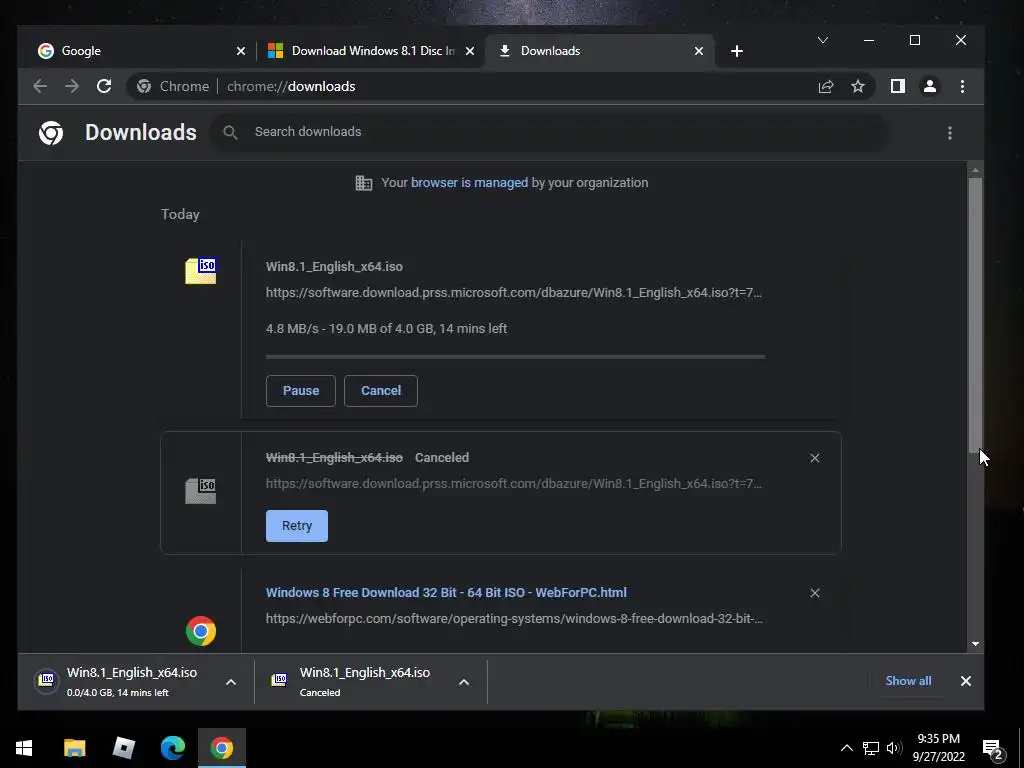This screenshot has height=768, width=1024.
Task: Click the download progress bar
Action: click(x=515, y=357)
